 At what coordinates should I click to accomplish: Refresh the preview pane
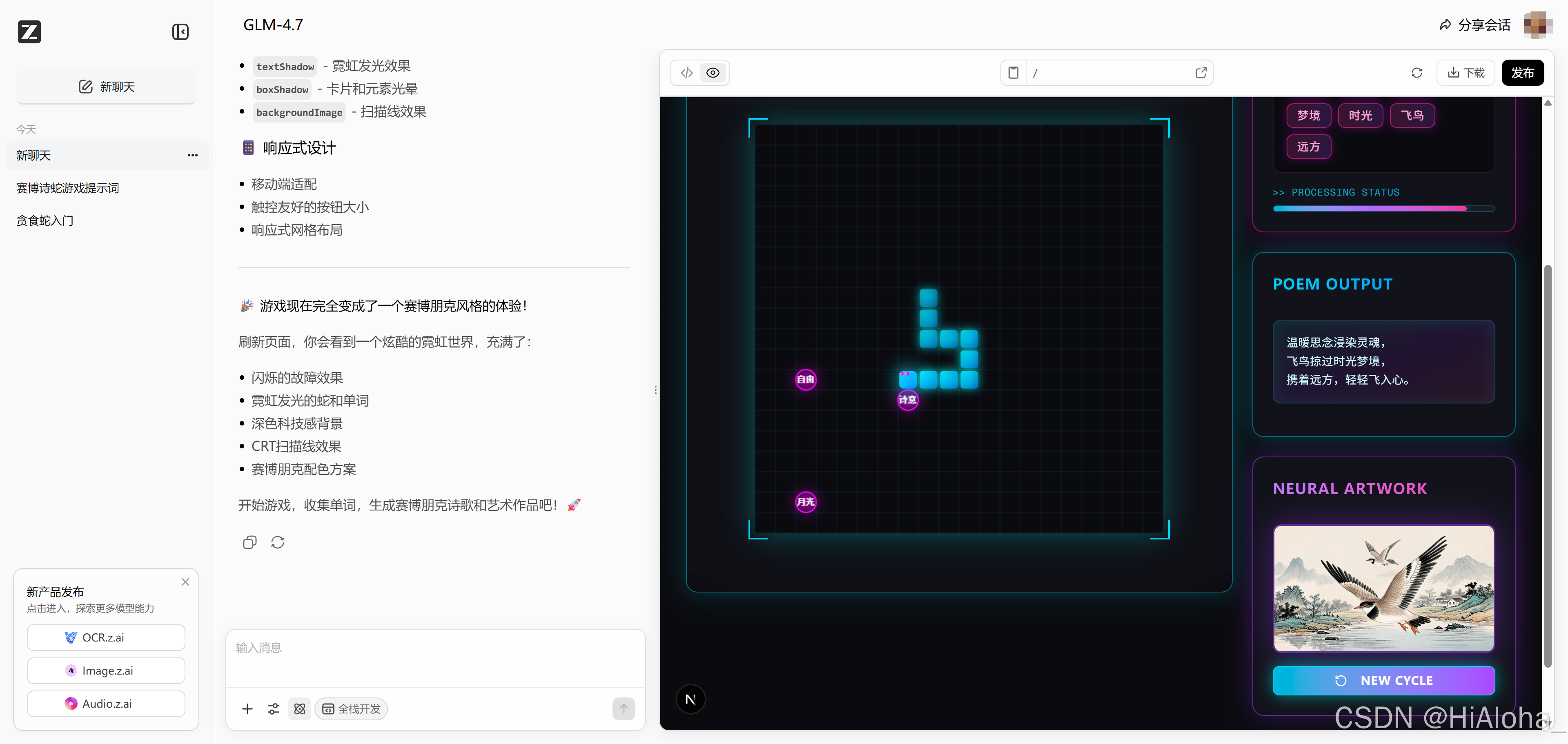(1417, 73)
